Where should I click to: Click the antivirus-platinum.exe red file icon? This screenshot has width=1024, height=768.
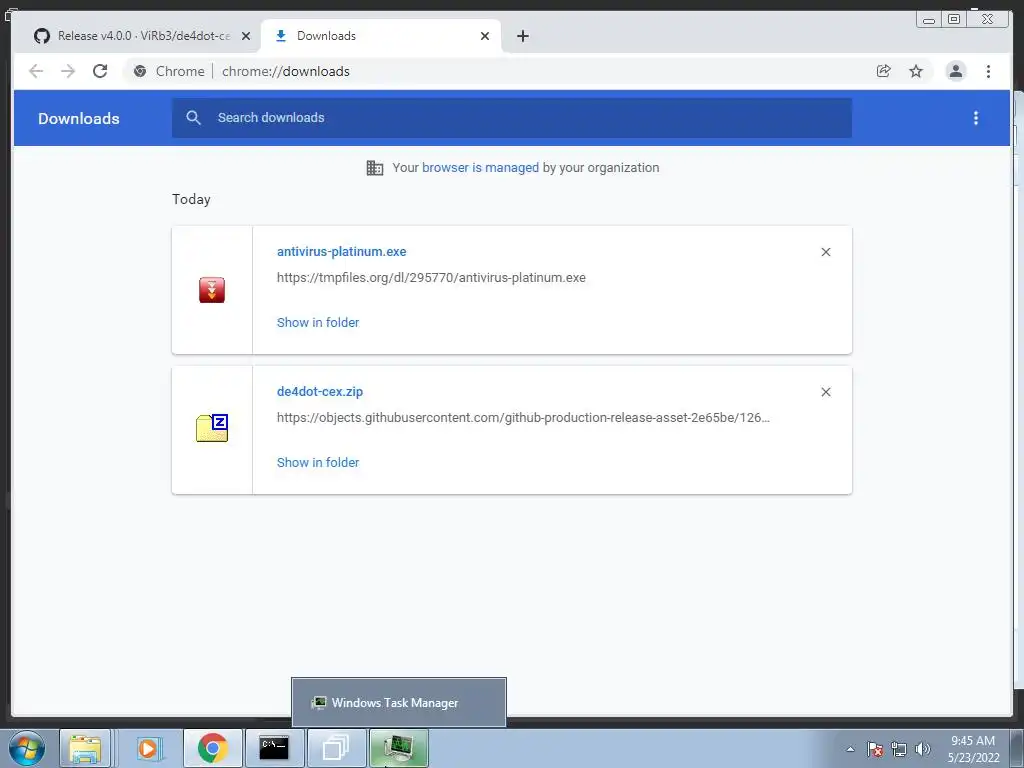pos(212,290)
